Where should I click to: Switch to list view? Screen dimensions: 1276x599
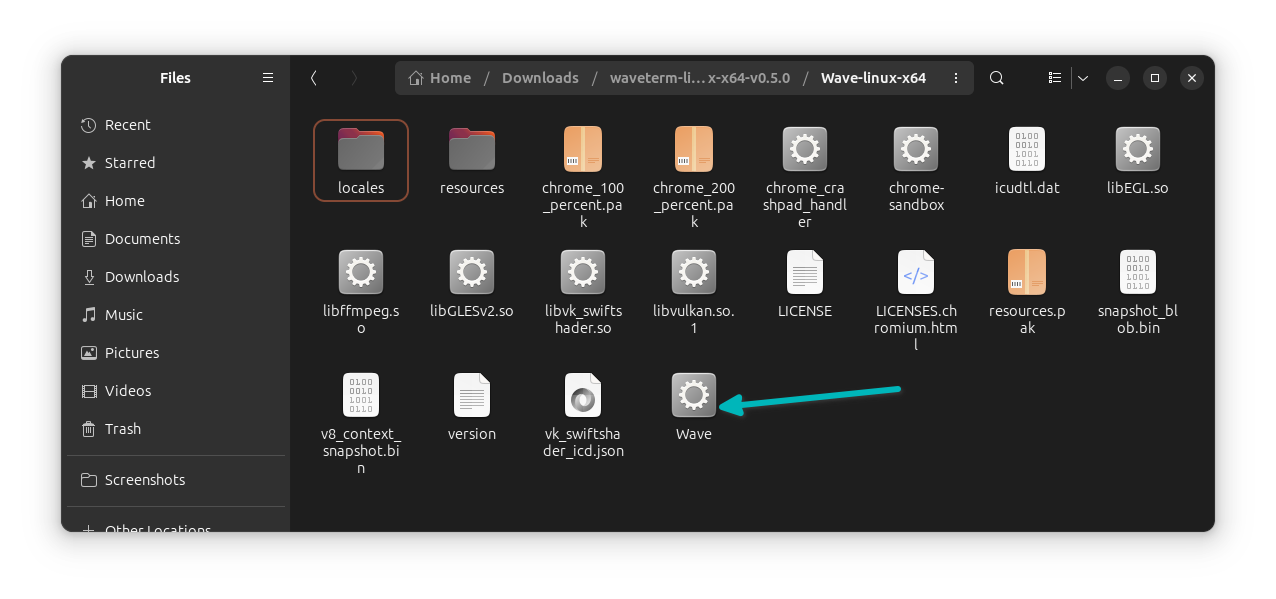[1054, 77]
